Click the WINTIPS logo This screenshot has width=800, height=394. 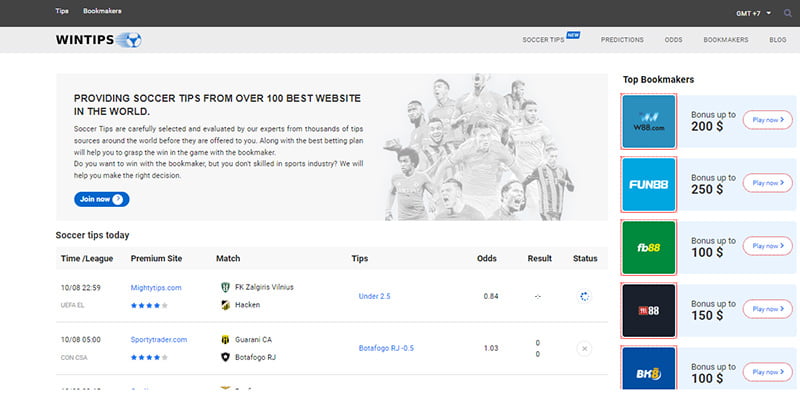tap(98, 40)
